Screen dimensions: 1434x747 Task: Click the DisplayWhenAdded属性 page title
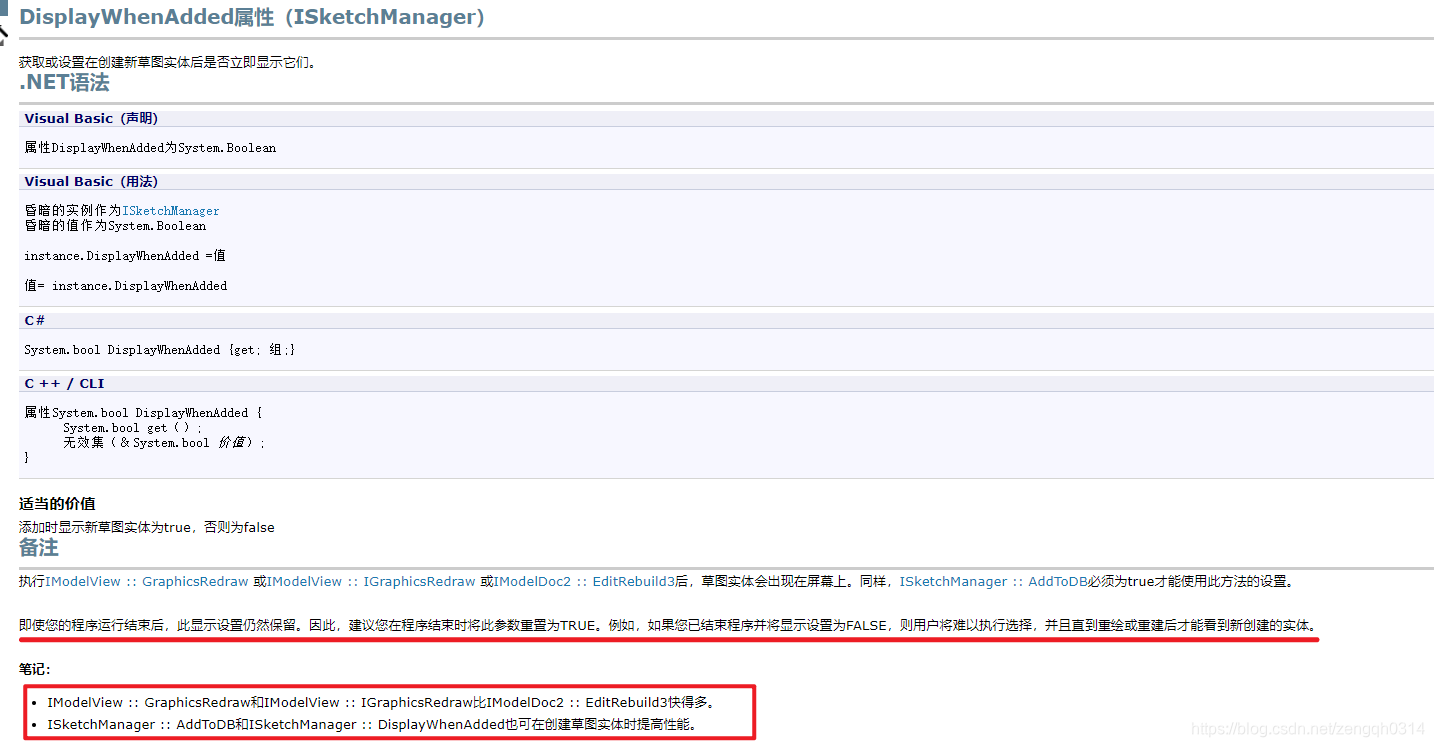(251, 17)
